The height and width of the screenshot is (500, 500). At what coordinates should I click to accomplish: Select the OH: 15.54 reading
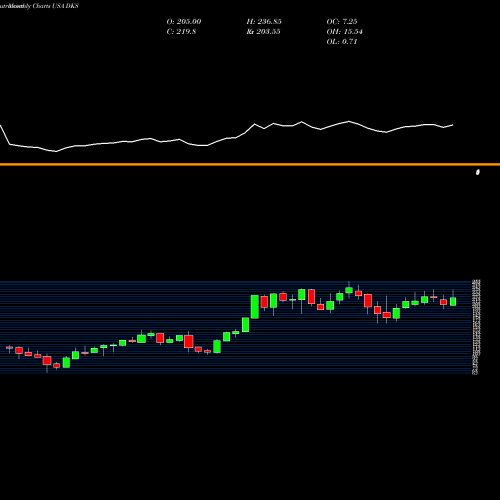pos(344,32)
